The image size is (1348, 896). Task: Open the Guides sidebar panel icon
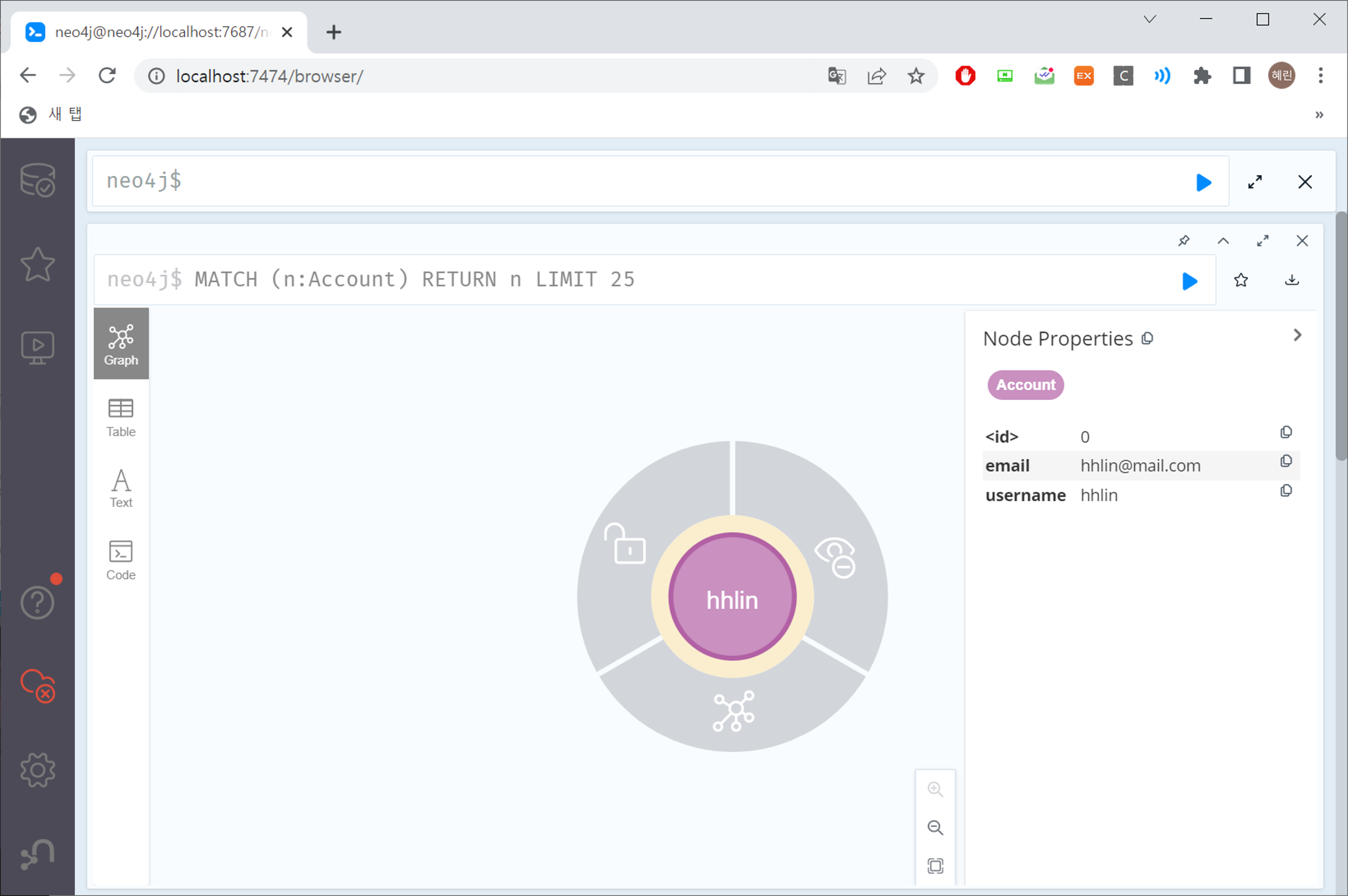pyautogui.click(x=38, y=348)
